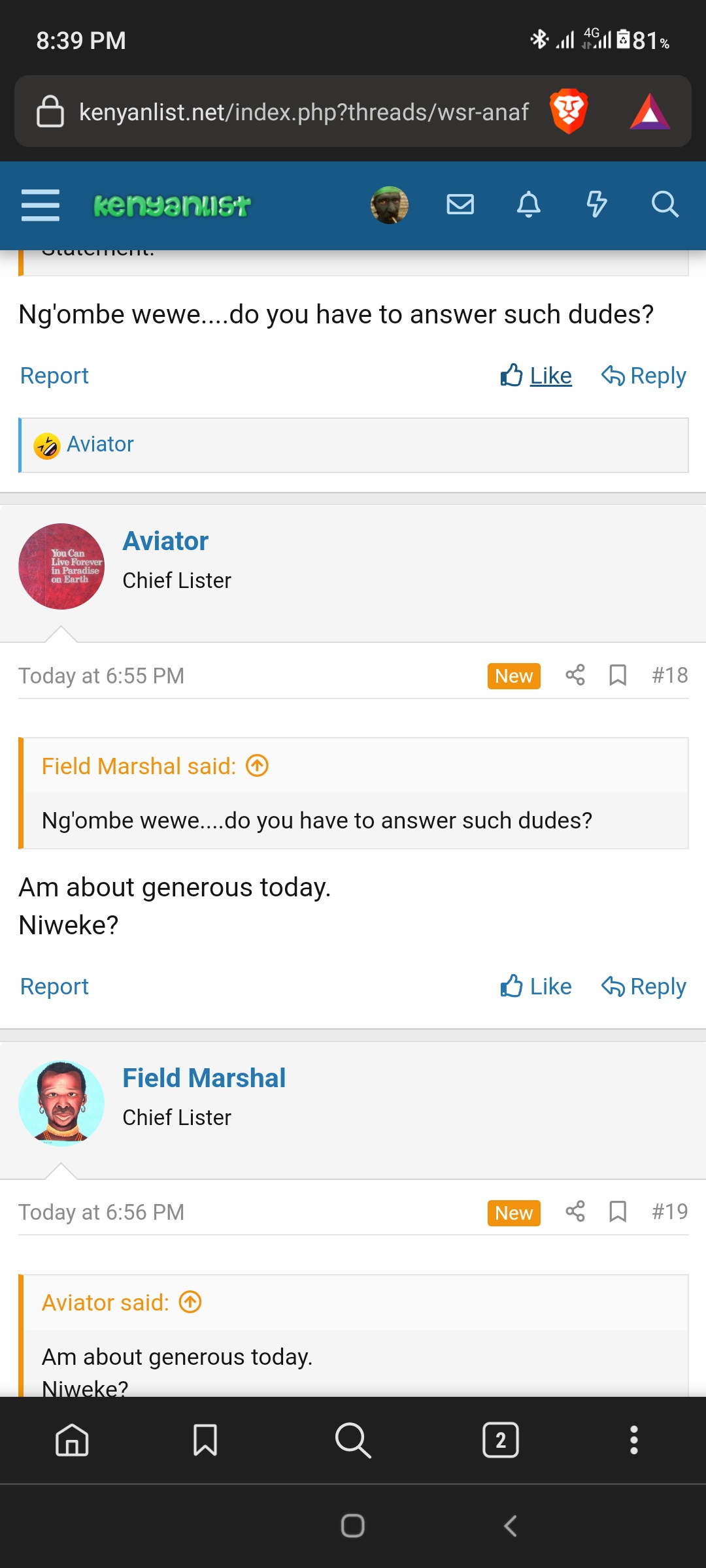The height and width of the screenshot is (1568, 706).
Task: Open the inbox envelope icon
Action: (460, 204)
